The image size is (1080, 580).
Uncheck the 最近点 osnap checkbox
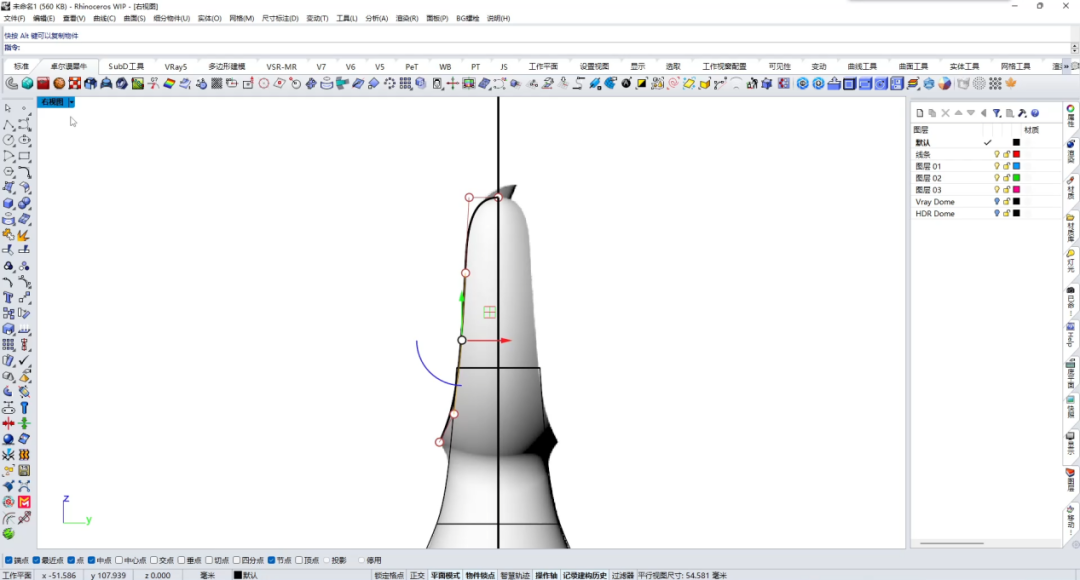[37, 560]
